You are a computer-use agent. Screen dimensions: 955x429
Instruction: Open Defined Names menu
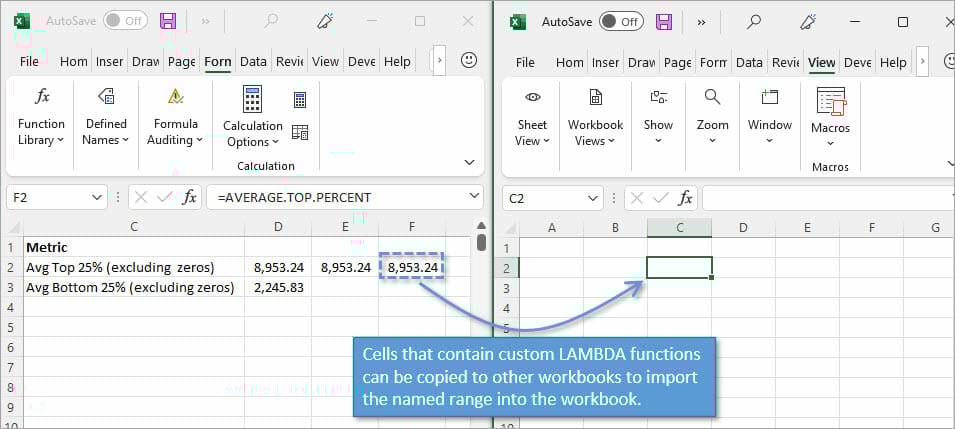(x=106, y=117)
